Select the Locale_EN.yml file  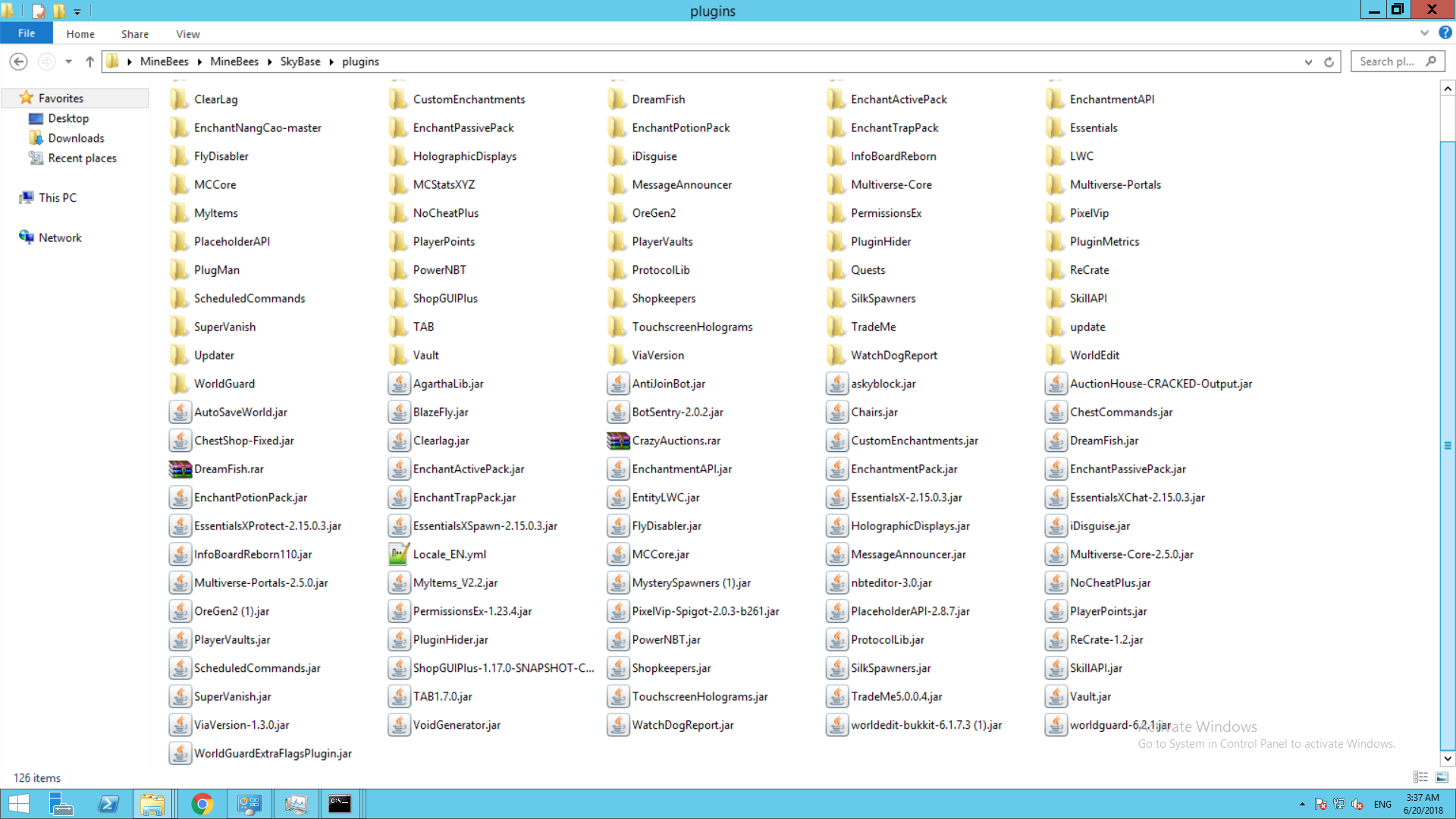(449, 554)
